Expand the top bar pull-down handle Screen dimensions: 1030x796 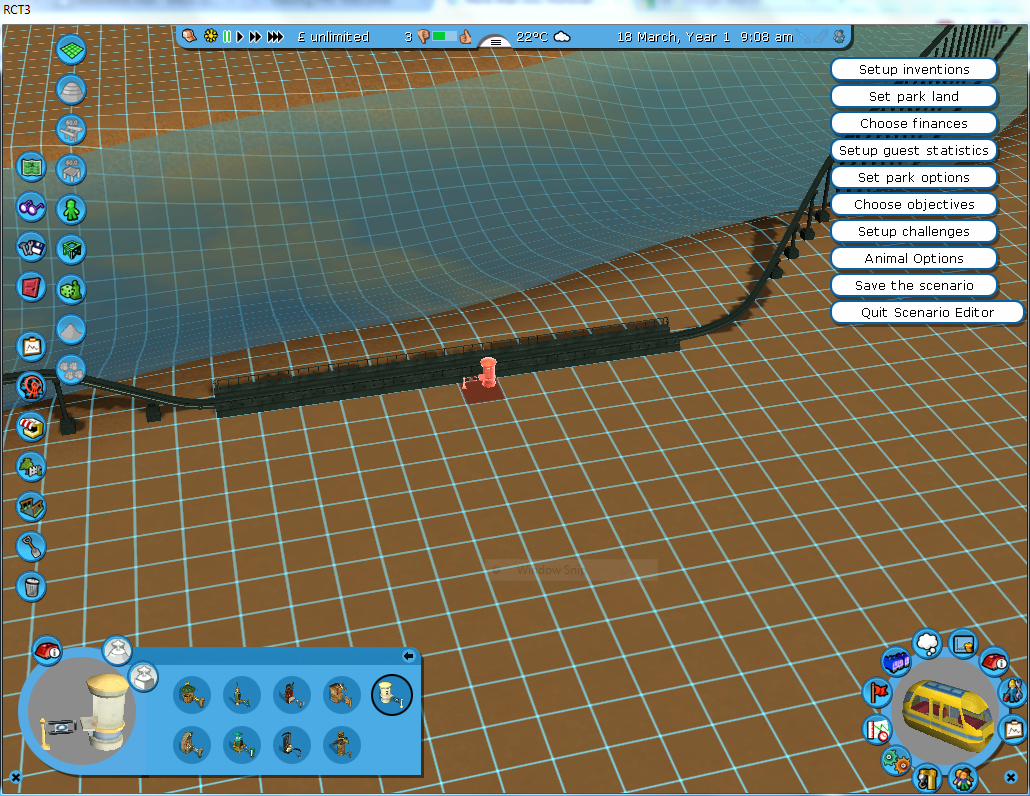coord(495,42)
